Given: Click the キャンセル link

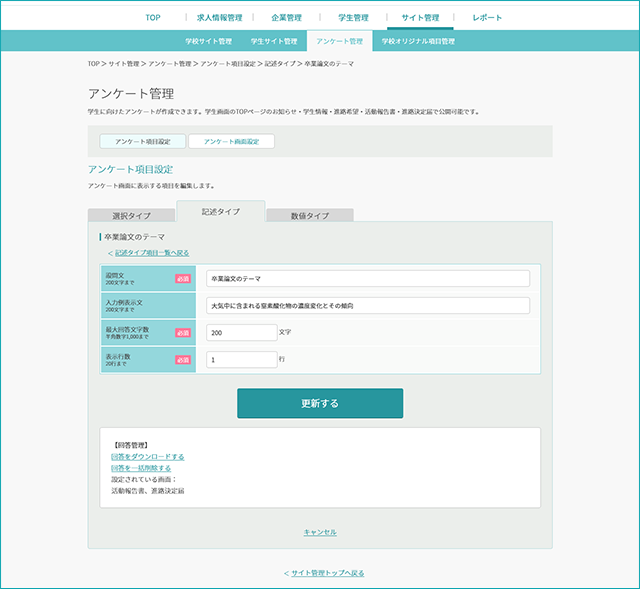Looking at the screenshot, I should tap(320, 532).
